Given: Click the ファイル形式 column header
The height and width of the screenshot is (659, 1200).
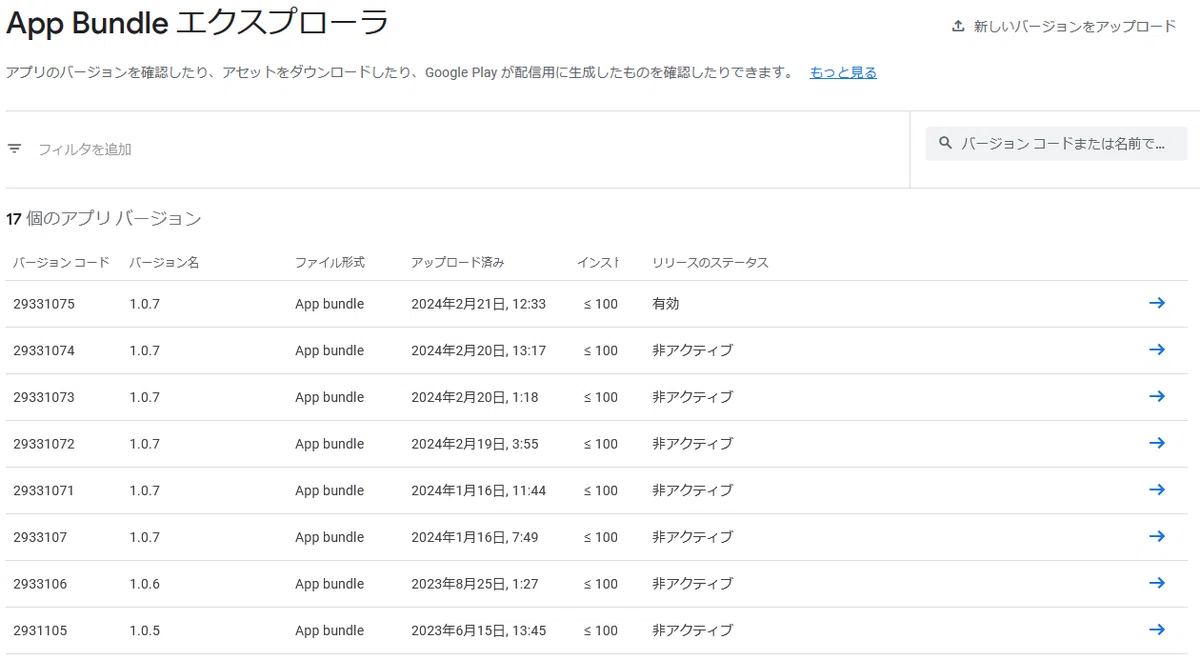Looking at the screenshot, I should (x=330, y=262).
